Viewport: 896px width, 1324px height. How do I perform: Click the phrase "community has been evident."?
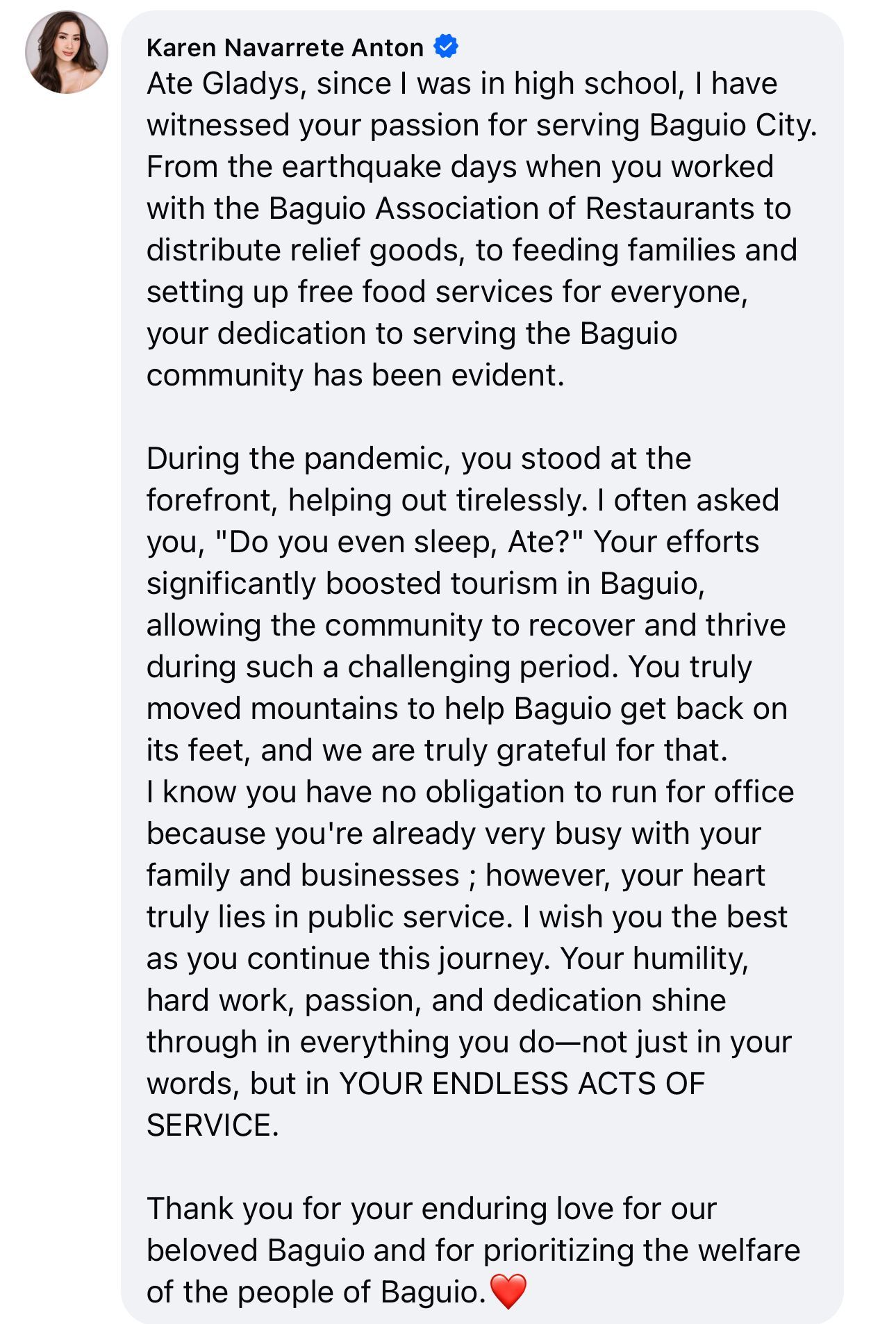pos(356,376)
